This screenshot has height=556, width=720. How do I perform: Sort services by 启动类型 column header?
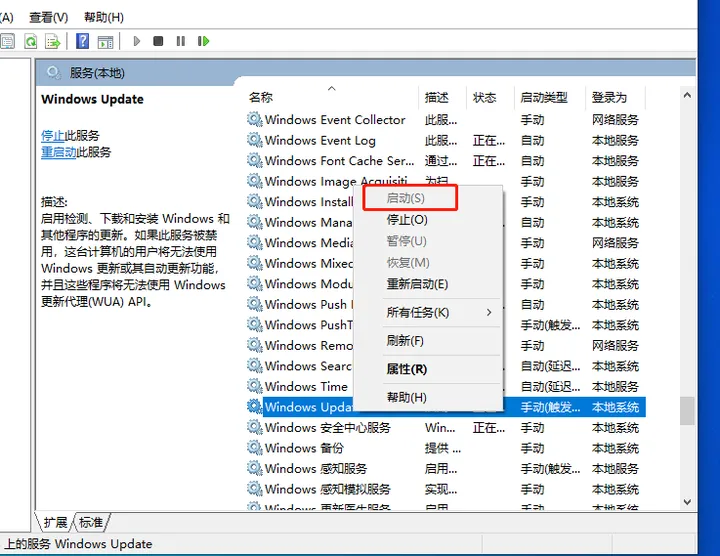[544, 97]
